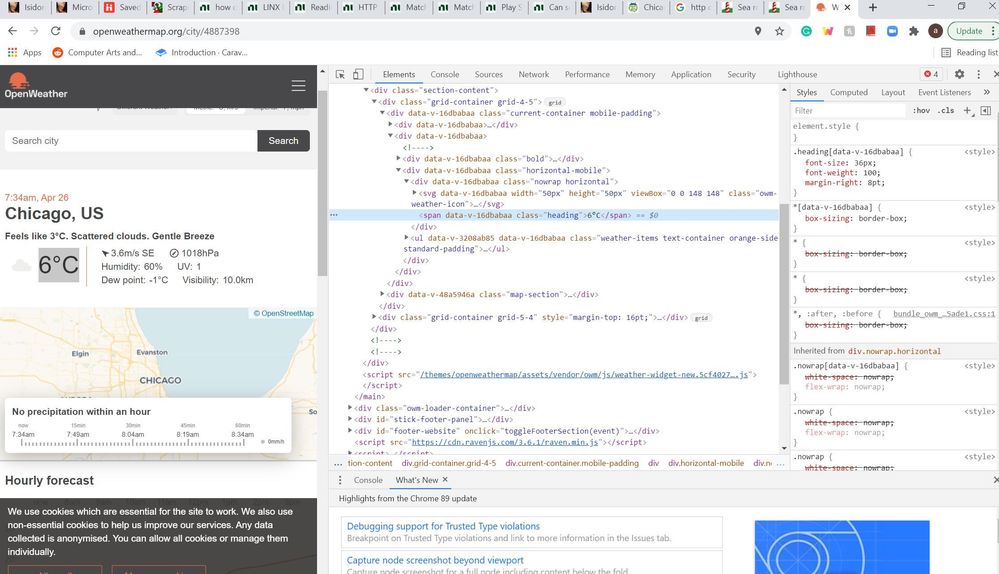The width and height of the screenshot is (999, 574).
Task: Expand the grid-container grid-5-4 node
Action: click(x=375, y=317)
